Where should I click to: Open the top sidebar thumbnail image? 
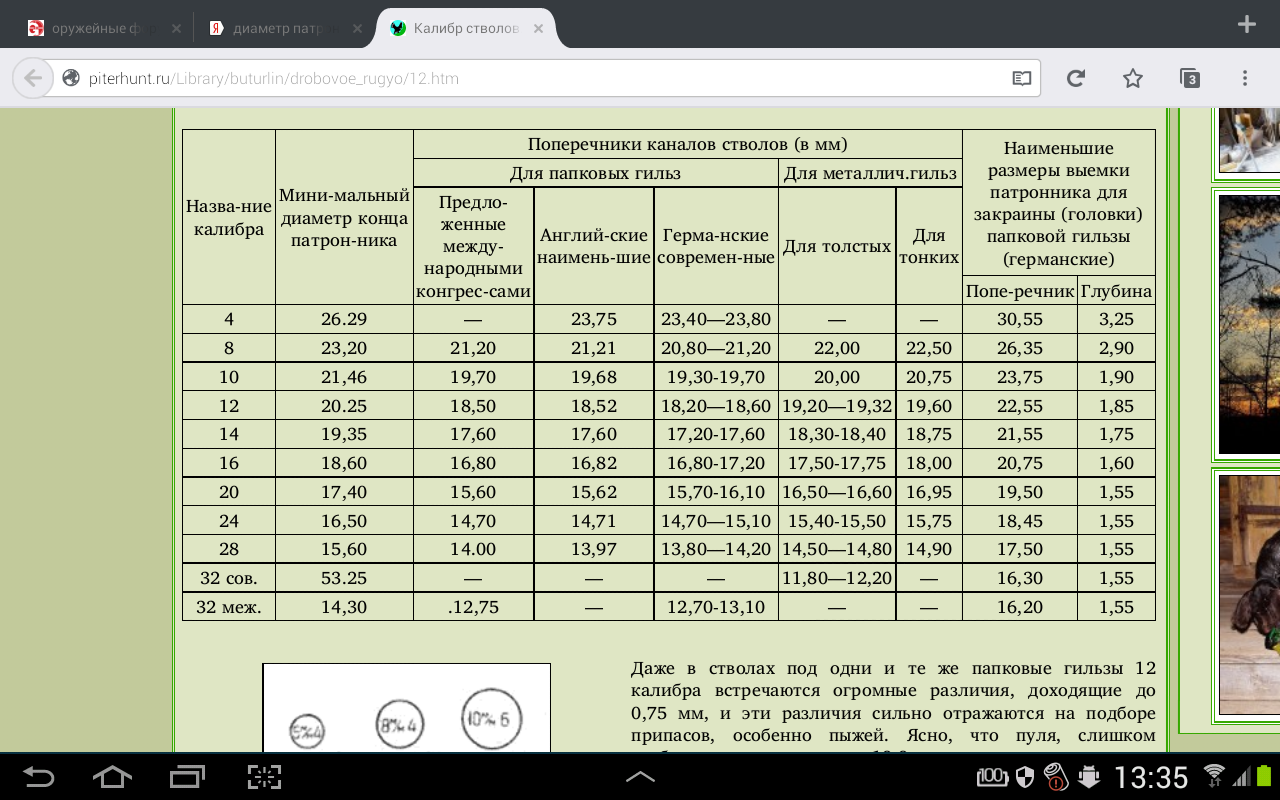tap(1249, 138)
